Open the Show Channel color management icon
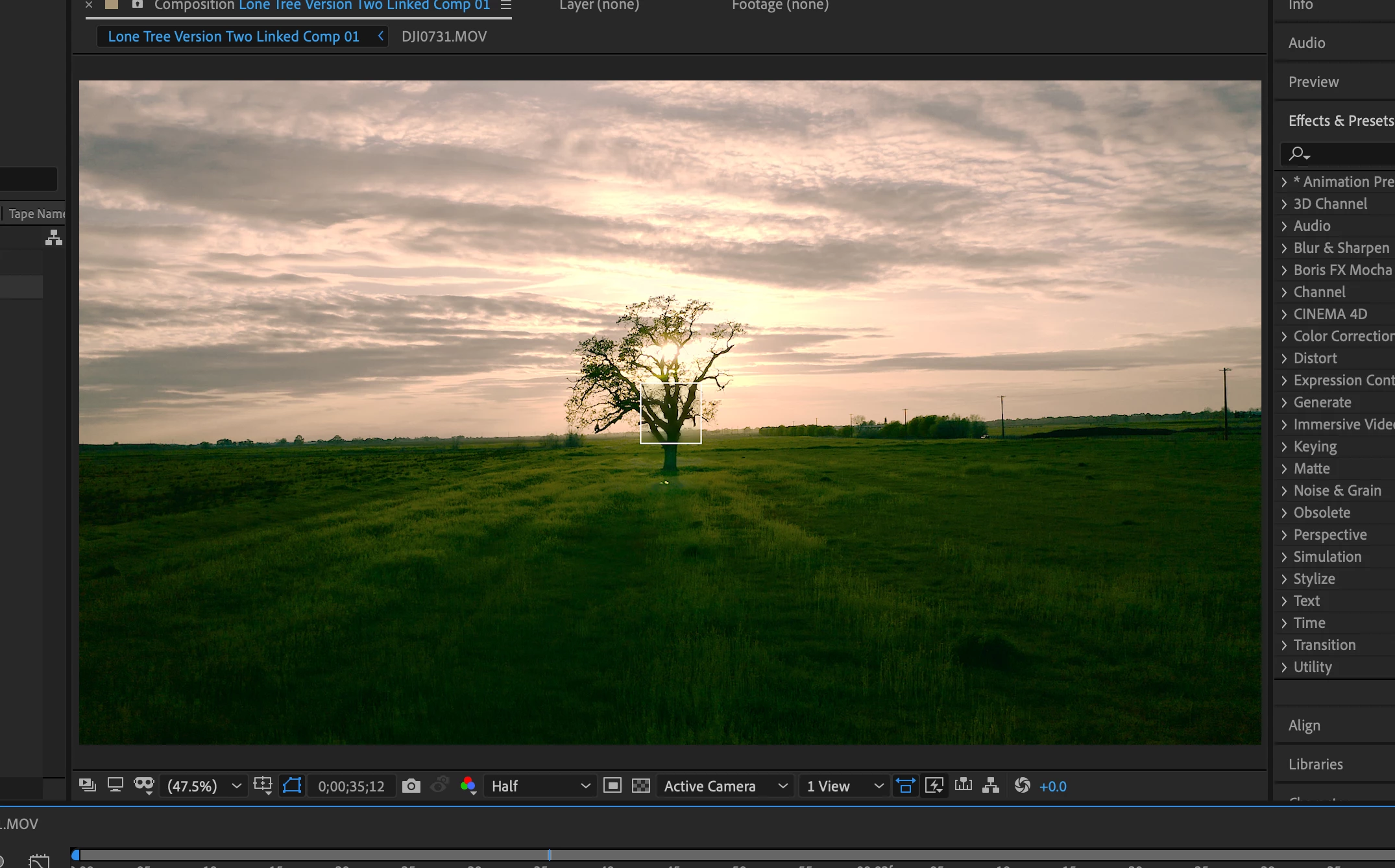 pos(468,786)
